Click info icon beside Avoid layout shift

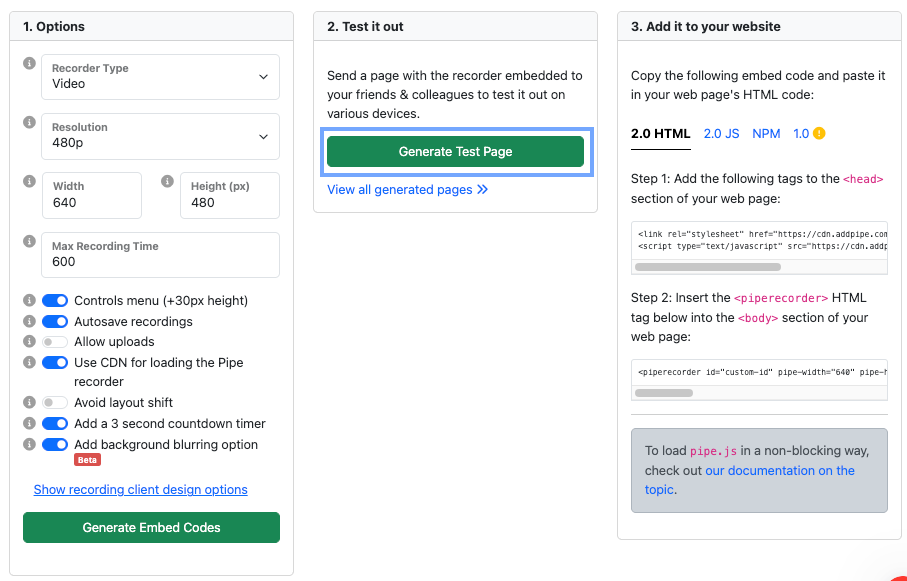(x=29, y=402)
